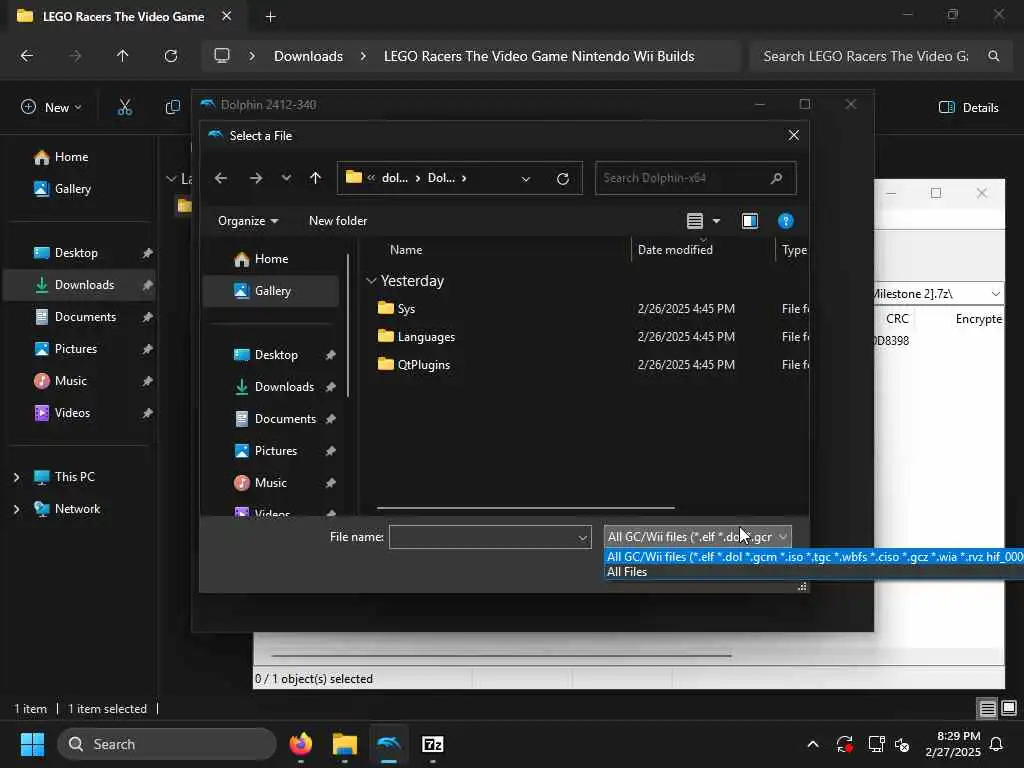
Task: Change view layout icon in file dialog
Action: (x=695, y=221)
